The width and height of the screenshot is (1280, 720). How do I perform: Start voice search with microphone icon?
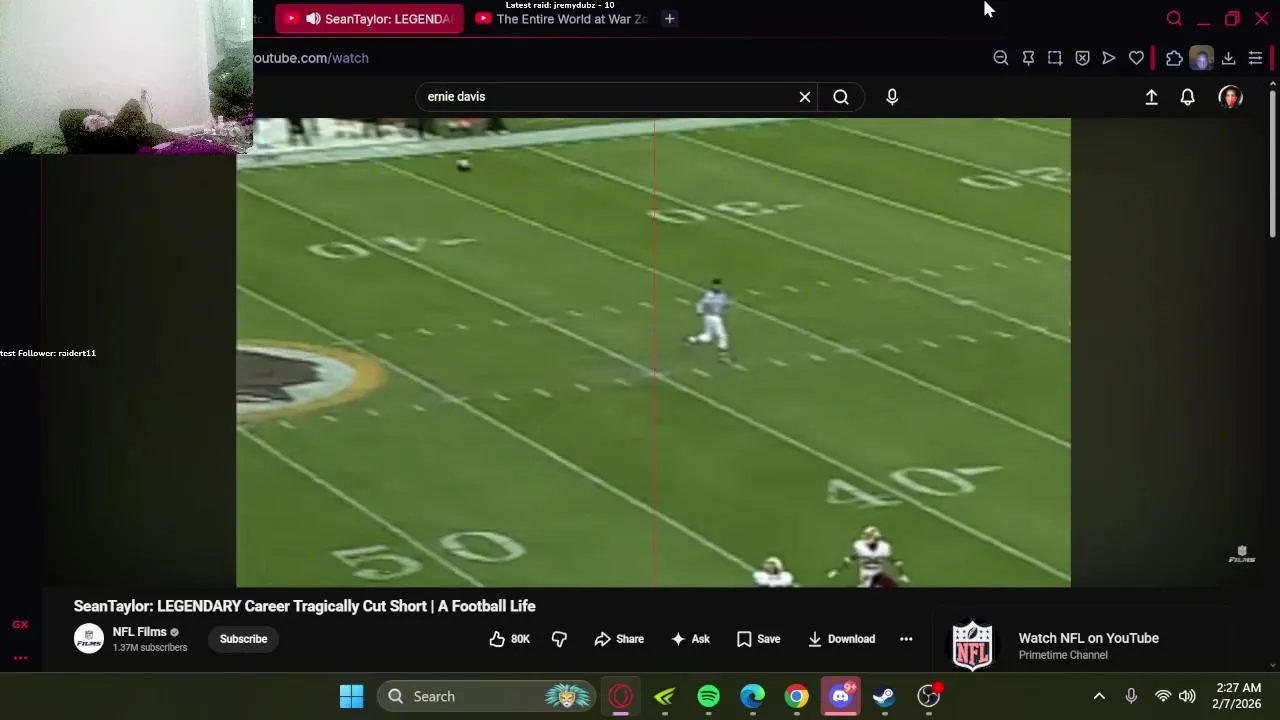(892, 97)
